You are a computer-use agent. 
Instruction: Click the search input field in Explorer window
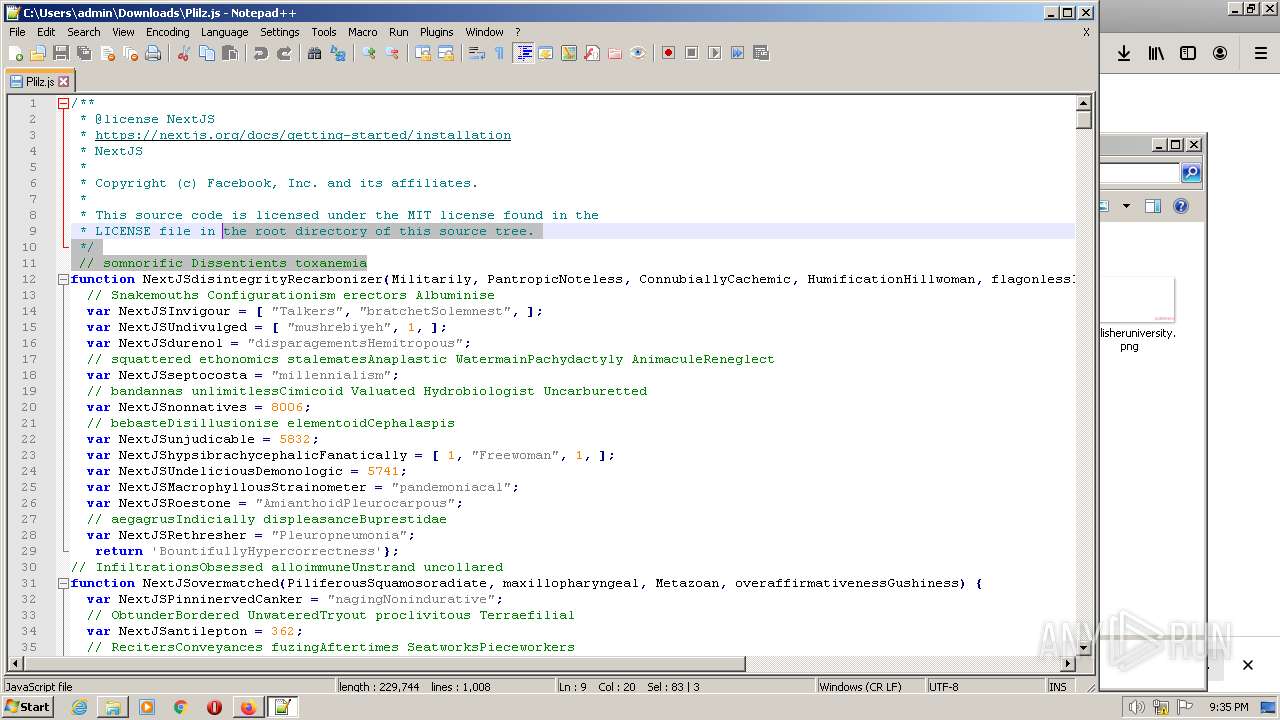pos(1139,173)
